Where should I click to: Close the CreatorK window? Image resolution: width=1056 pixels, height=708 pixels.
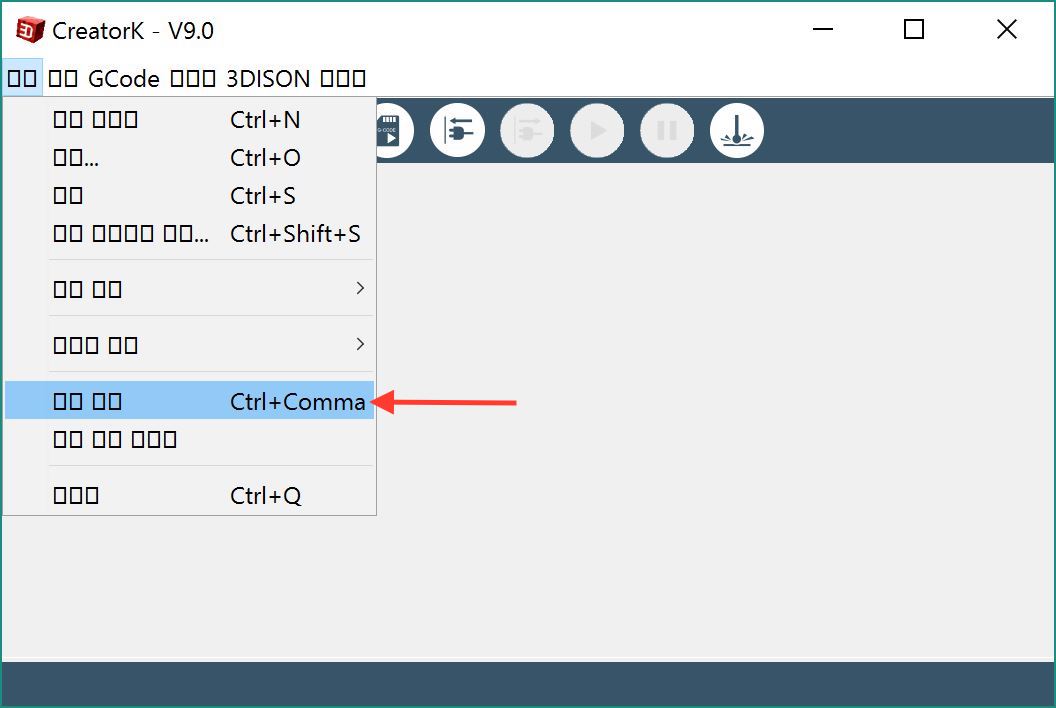tap(1006, 29)
